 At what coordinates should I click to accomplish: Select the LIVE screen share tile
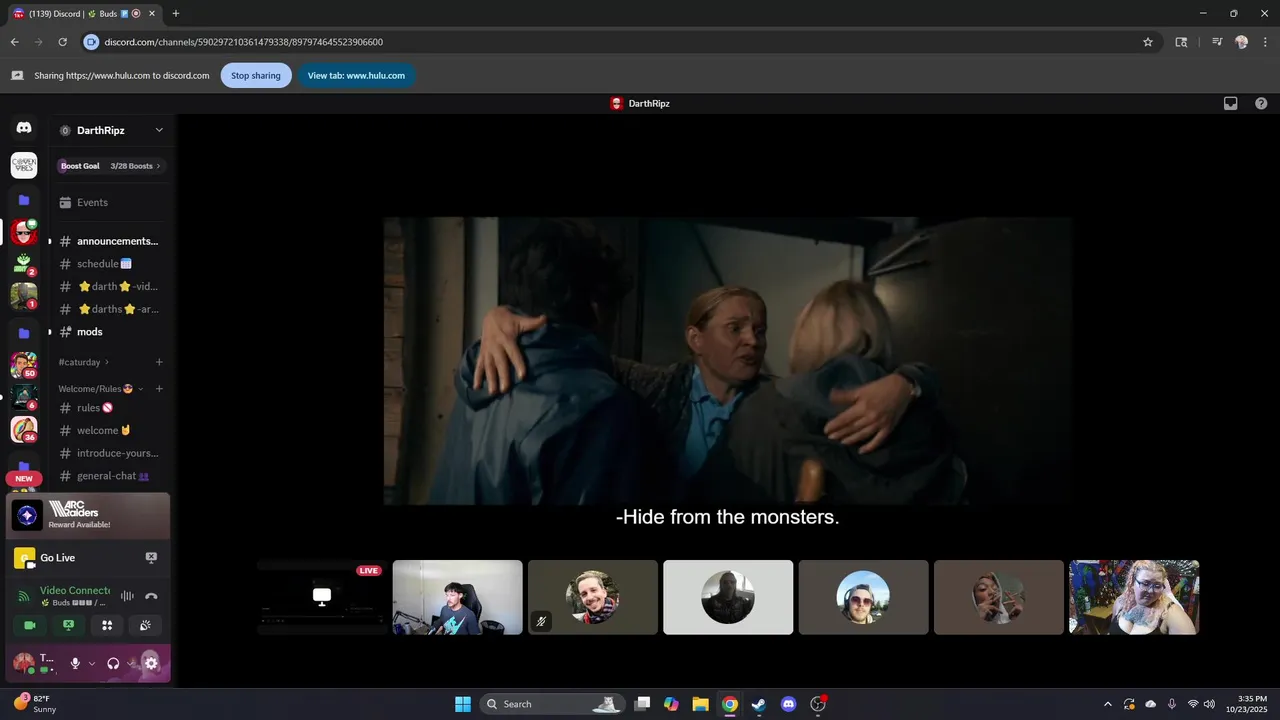(x=322, y=597)
